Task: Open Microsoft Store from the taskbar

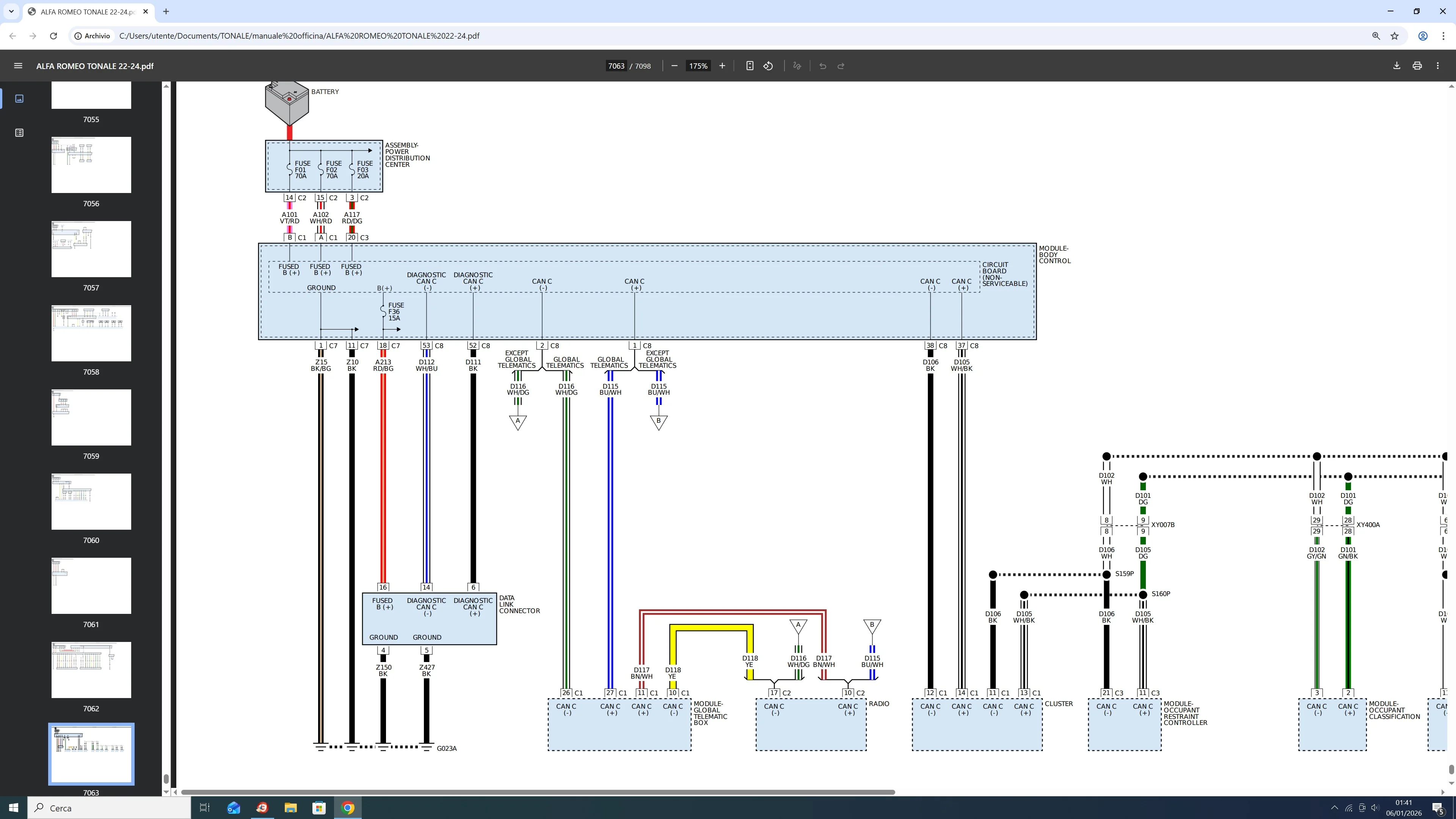Action: tap(319, 808)
